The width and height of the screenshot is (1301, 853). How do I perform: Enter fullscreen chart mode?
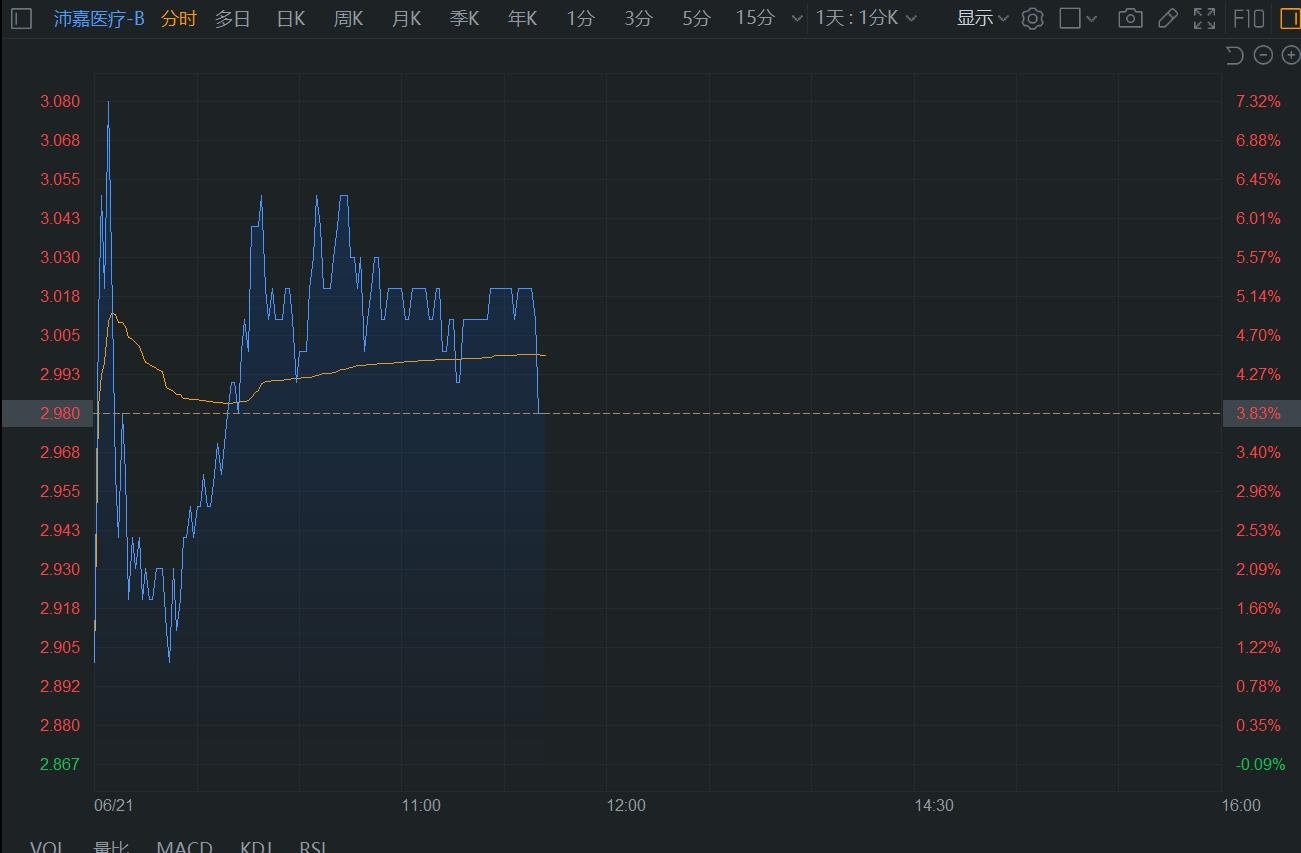pyautogui.click(x=1205, y=18)
